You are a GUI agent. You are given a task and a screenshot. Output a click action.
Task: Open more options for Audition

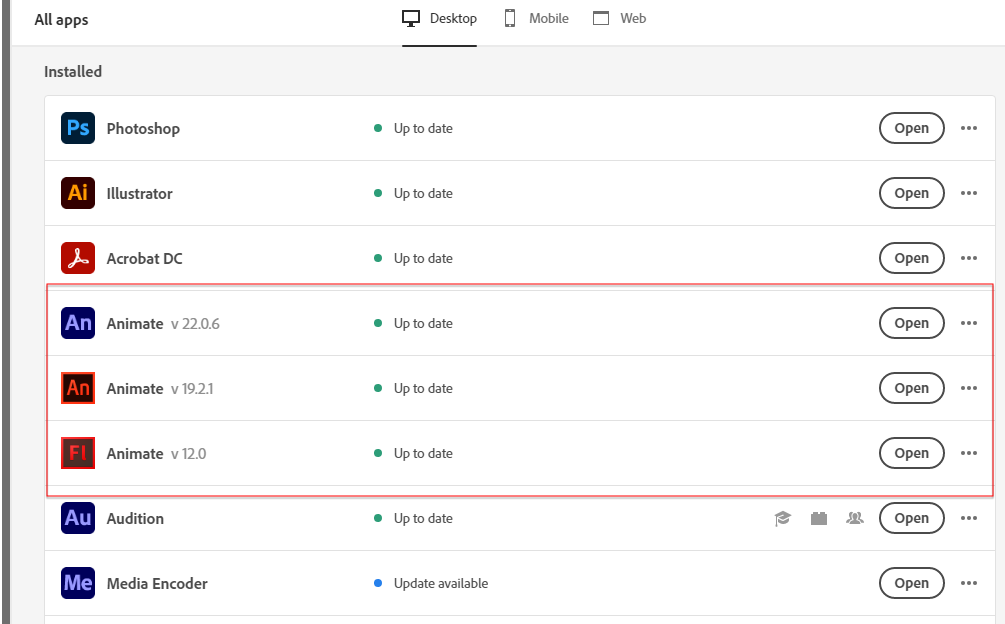click(968, 518)
